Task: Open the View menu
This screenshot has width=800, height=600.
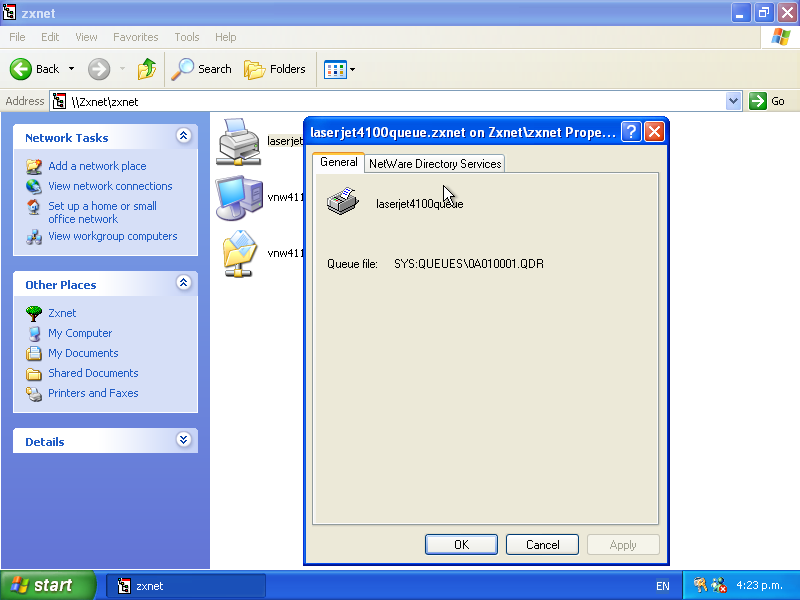Action: (x=86, y=37)
